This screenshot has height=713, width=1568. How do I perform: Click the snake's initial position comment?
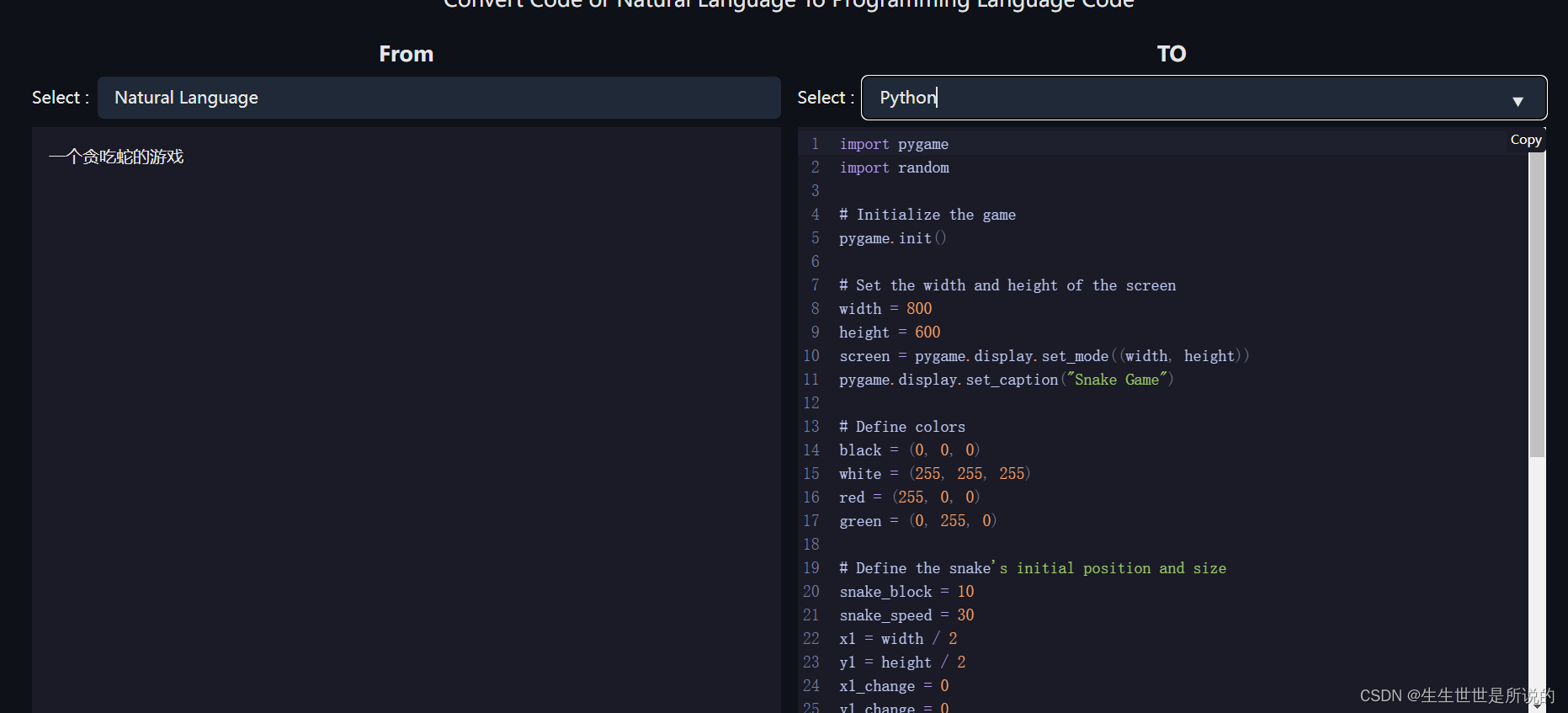tap(1033, 568)
